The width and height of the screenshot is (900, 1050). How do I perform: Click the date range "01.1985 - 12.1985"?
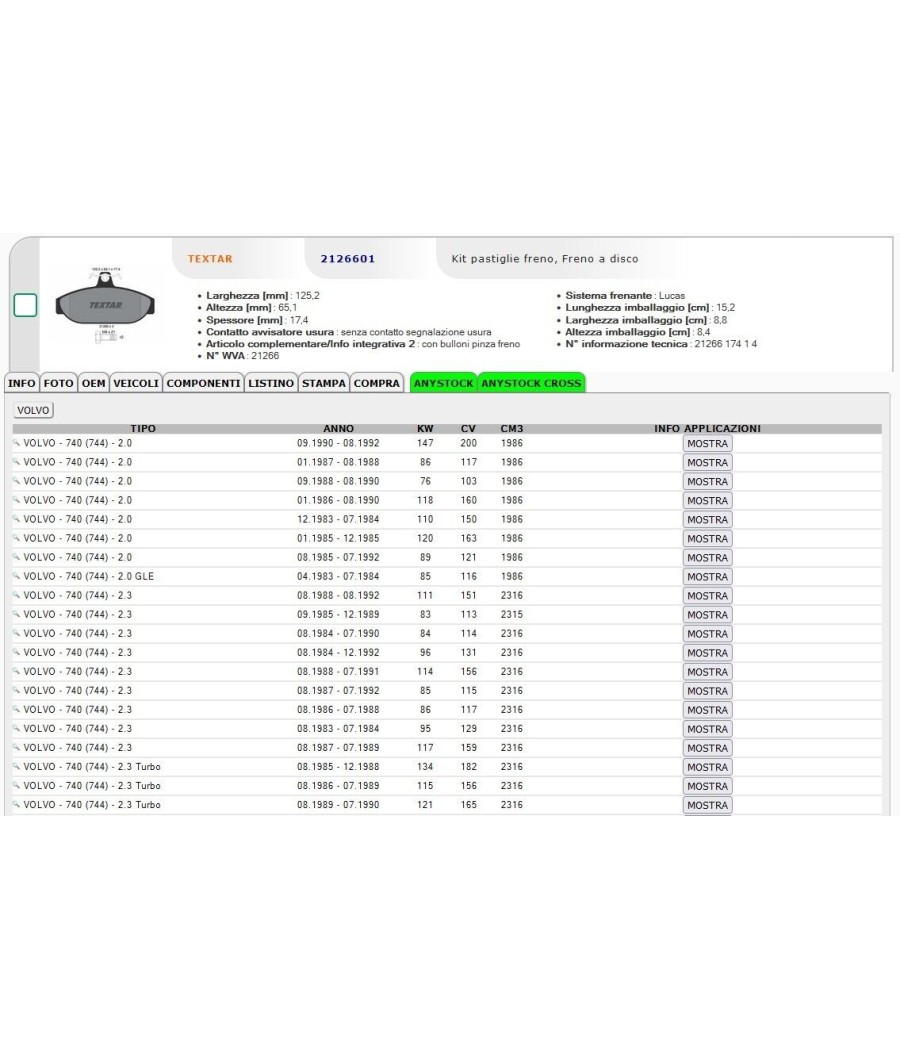[x=338, y=538]
